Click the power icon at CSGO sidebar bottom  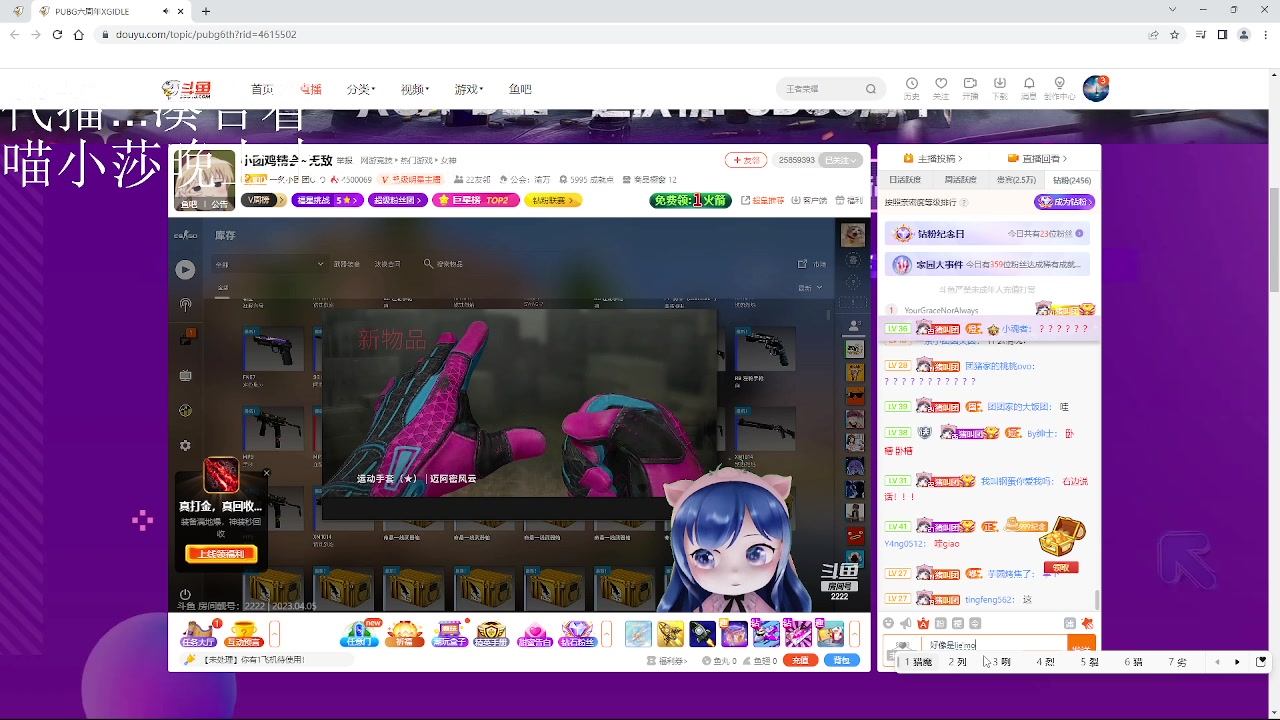click(x=185, y=594)
